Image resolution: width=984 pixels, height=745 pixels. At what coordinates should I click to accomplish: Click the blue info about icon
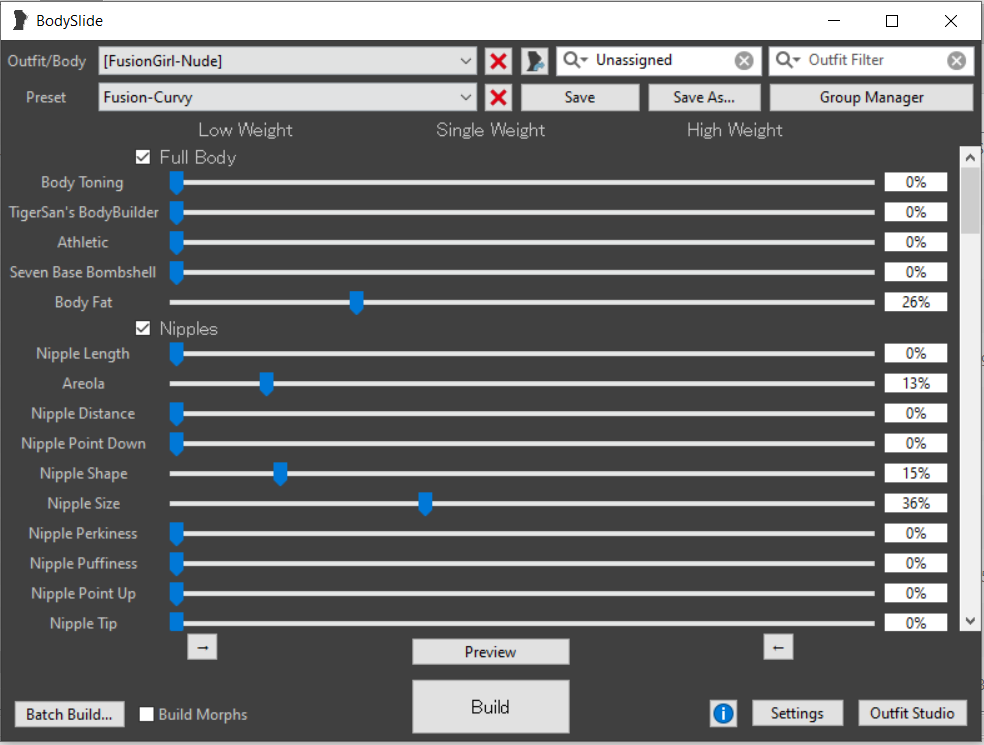[x=723, y=714]
